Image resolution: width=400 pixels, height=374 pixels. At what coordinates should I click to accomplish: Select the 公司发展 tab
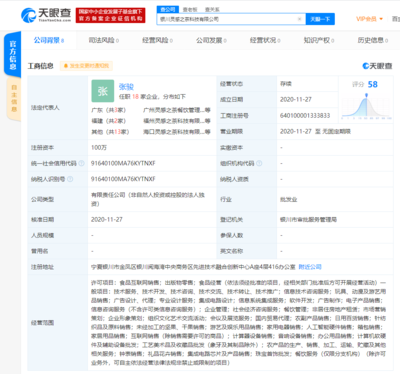(211, 40)
